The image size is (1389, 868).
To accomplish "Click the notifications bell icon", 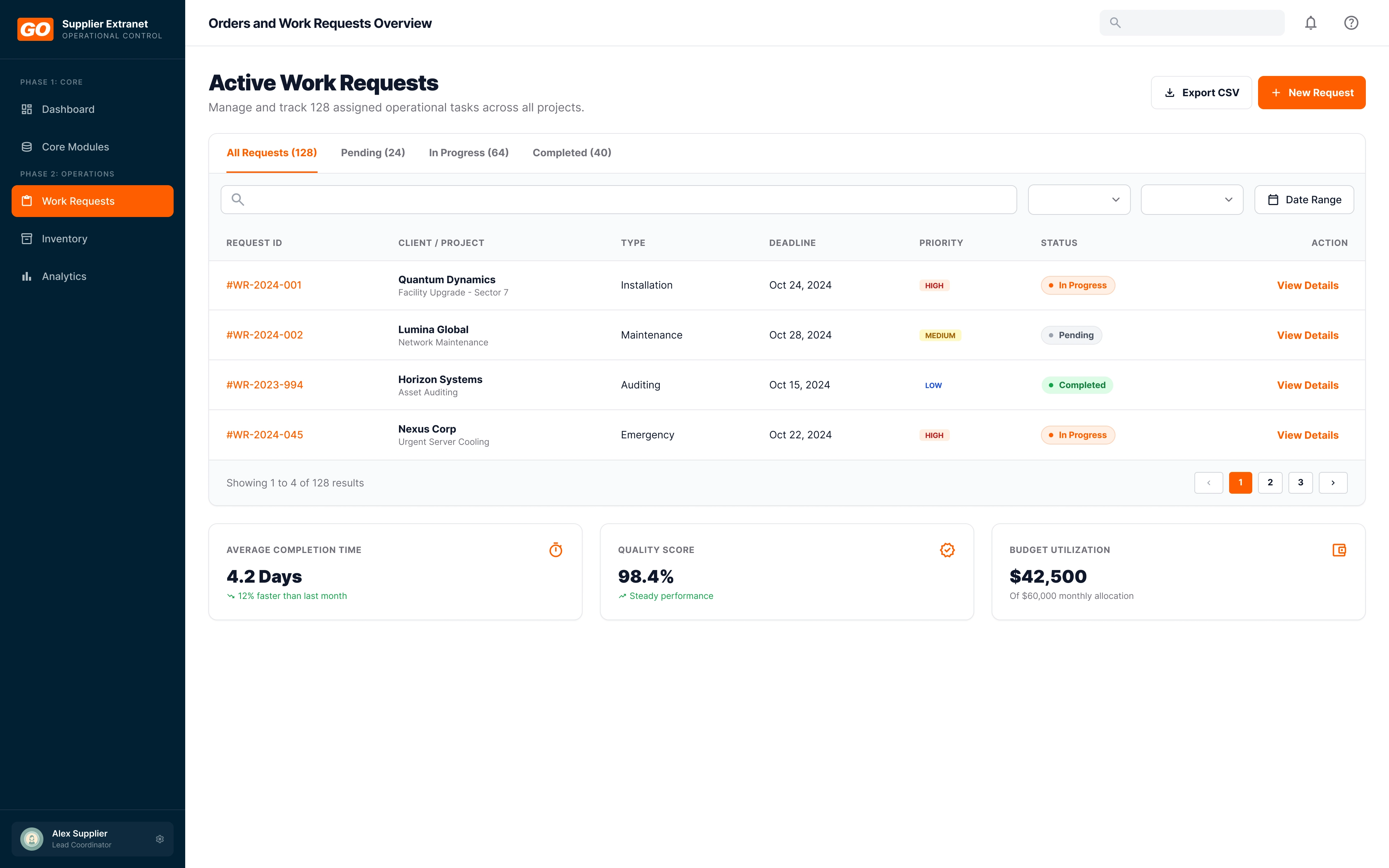I will pyautogui.click(x=1311, y=23).
